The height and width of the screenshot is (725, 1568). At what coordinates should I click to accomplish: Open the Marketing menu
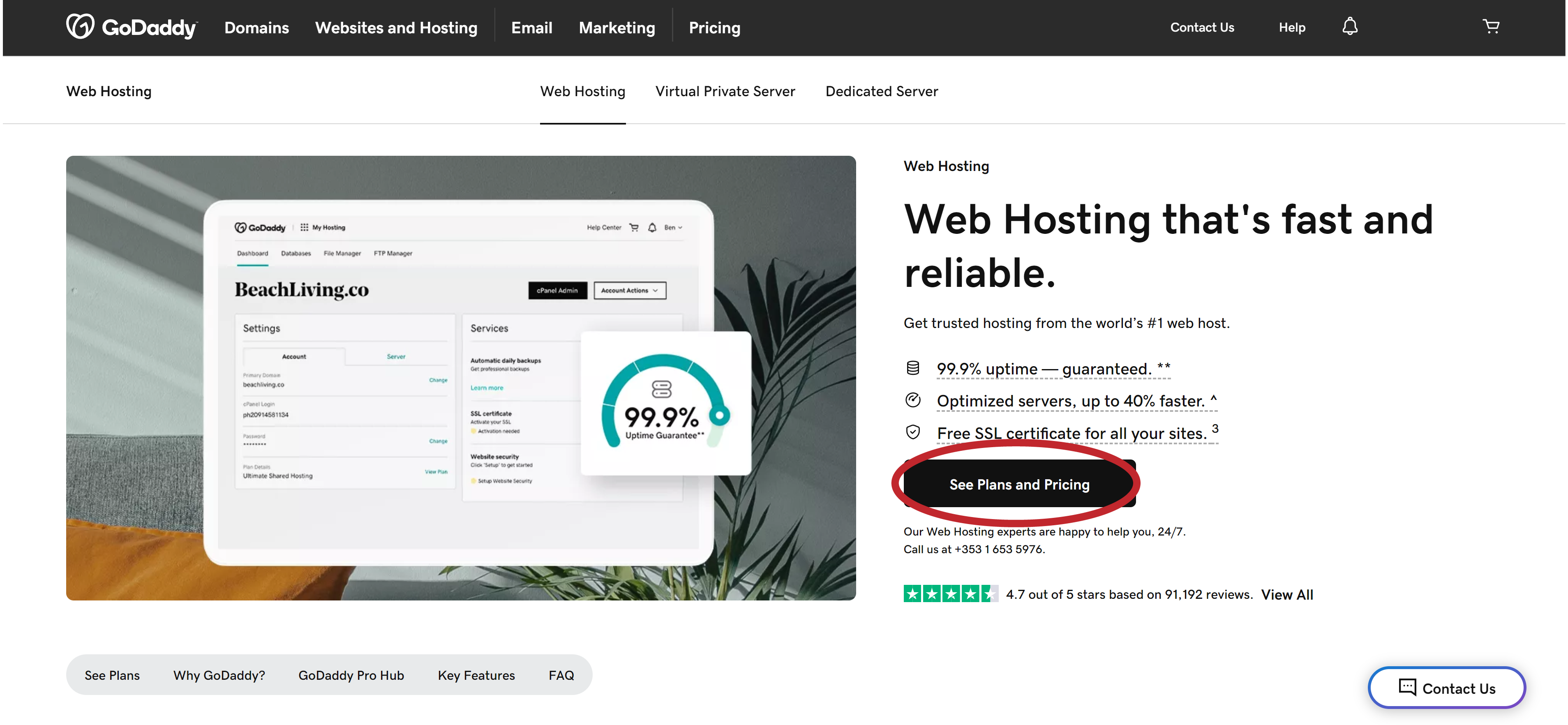pyautogui.click(x=617, y=28)
